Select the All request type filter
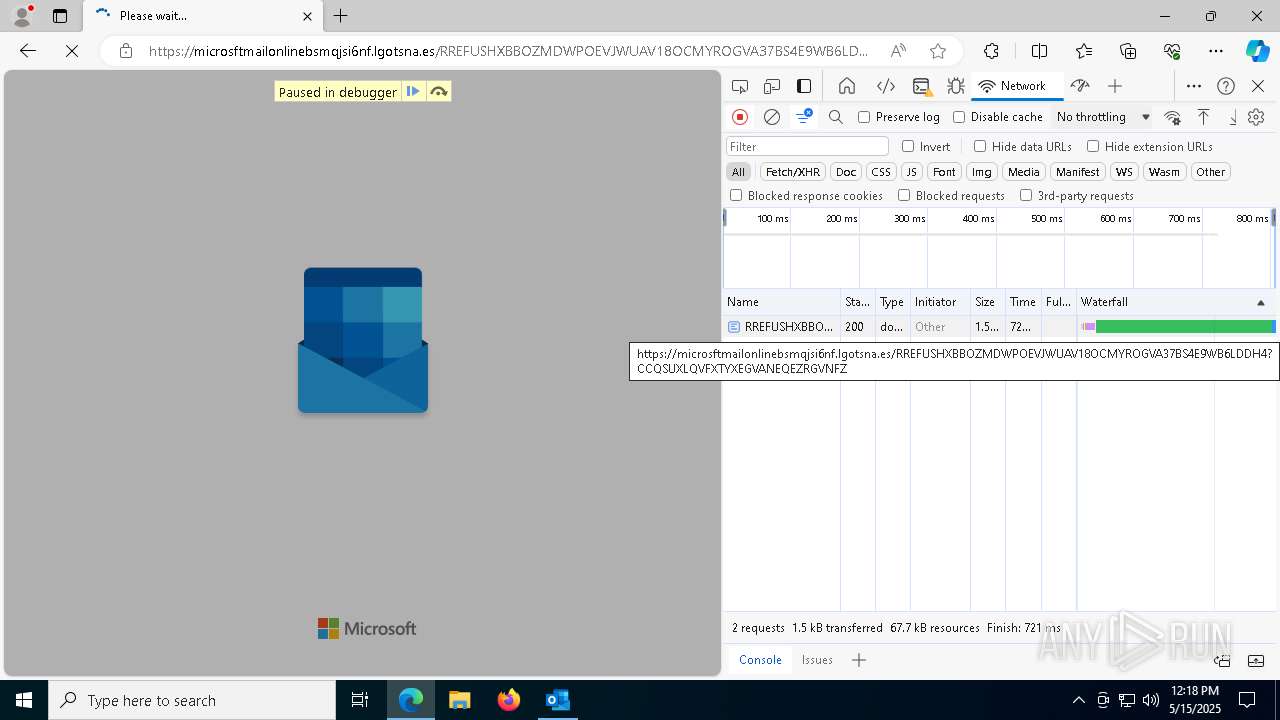1280x720 pixels. [738, 172]
